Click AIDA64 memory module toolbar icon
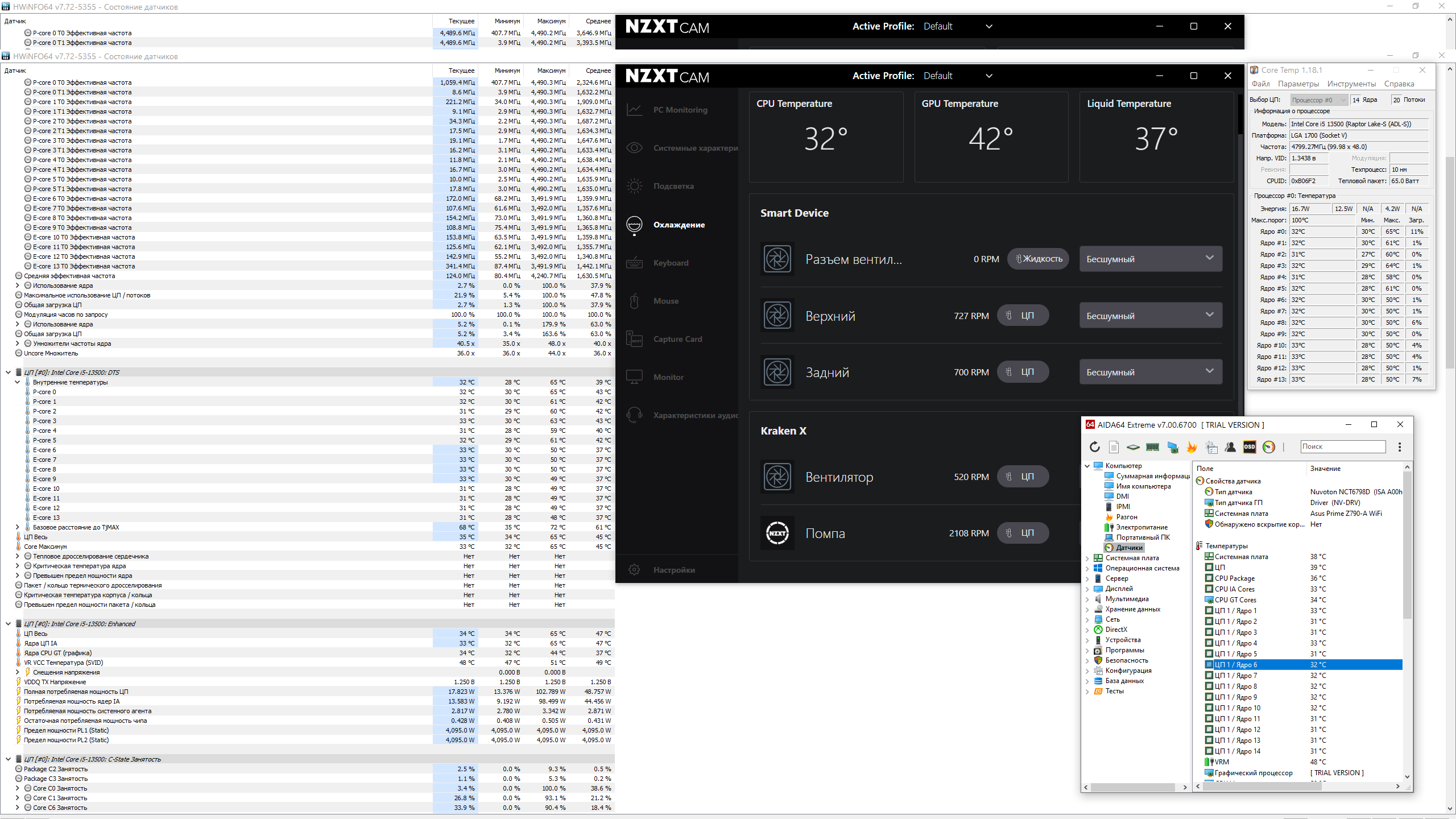The image size is (1456, 819). [1153, 447]
